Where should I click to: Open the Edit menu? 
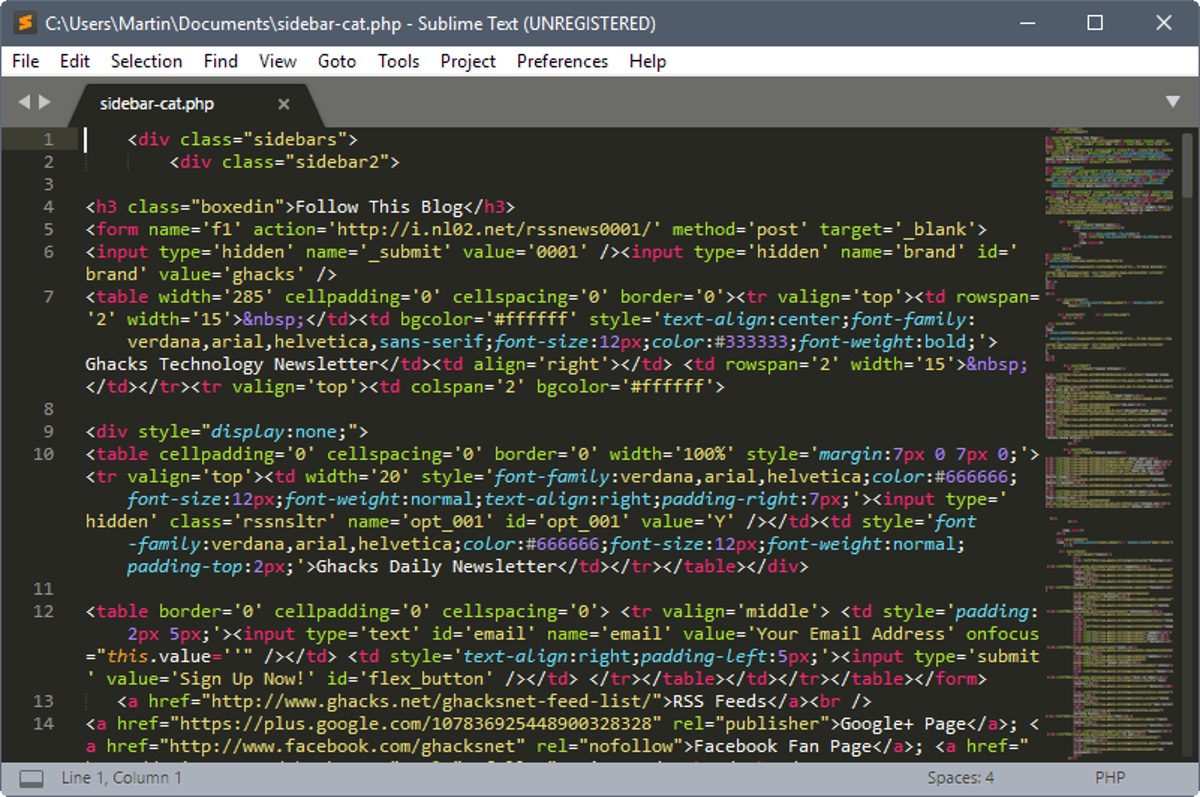click(x=75, y=61)
